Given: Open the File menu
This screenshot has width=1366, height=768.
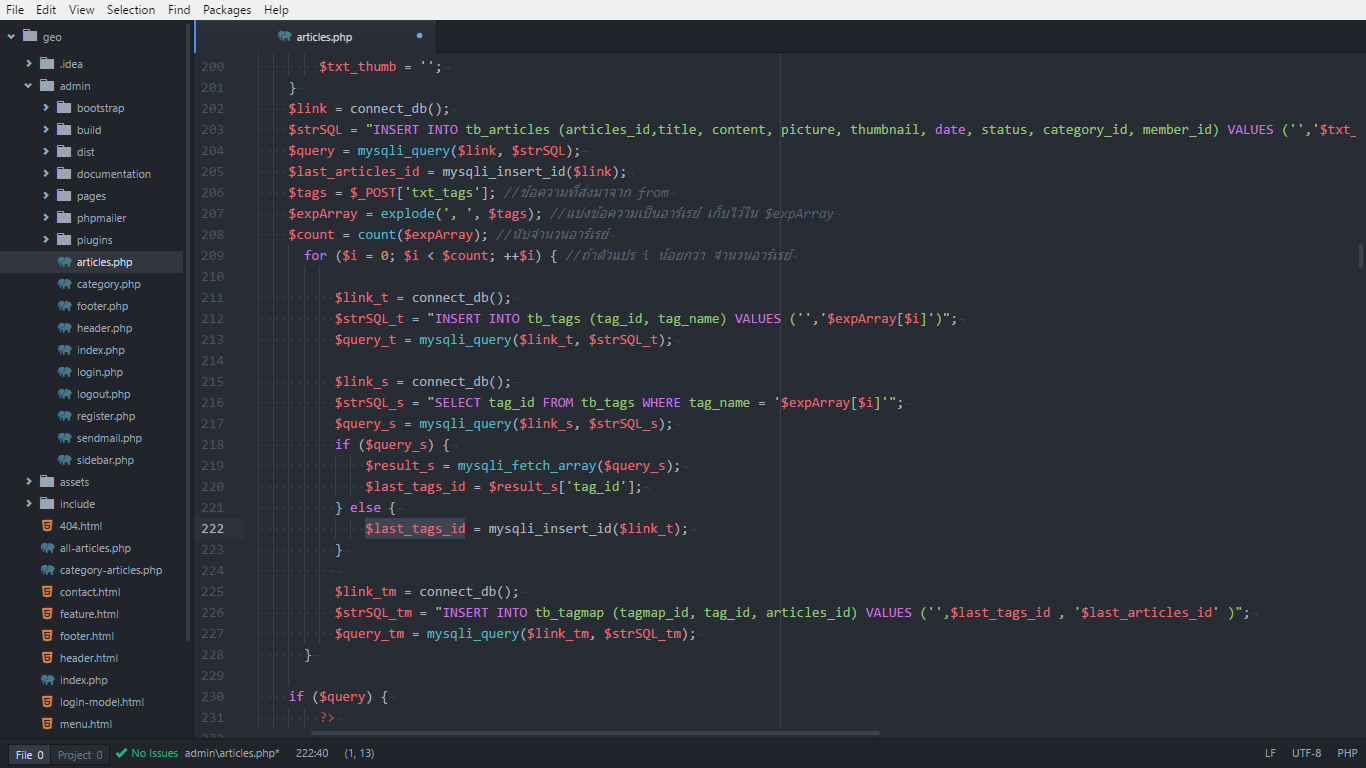Looking at the screenshot, I should coord(15,10).
